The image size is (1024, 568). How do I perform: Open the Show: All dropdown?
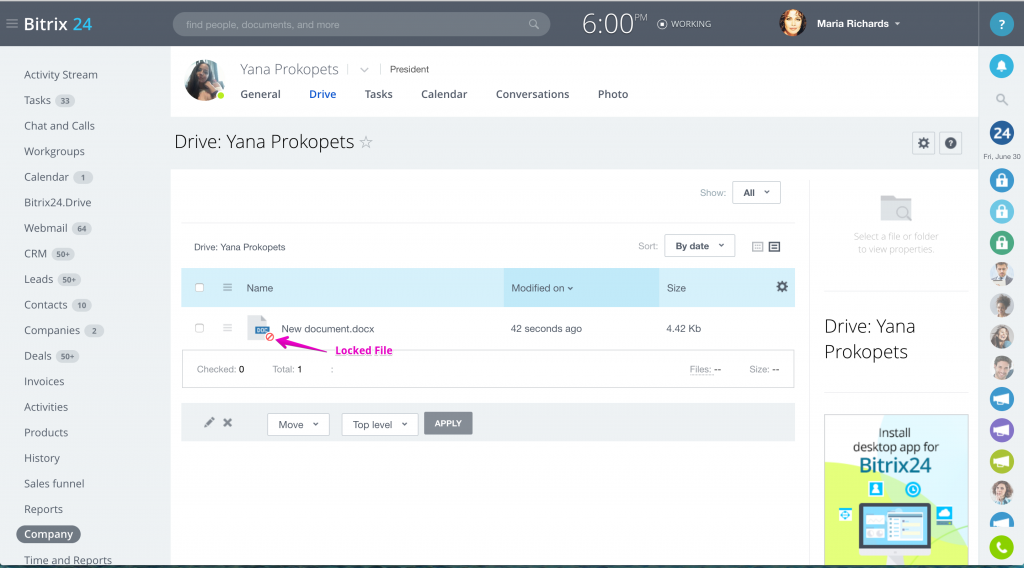click(x=756, y=193)
